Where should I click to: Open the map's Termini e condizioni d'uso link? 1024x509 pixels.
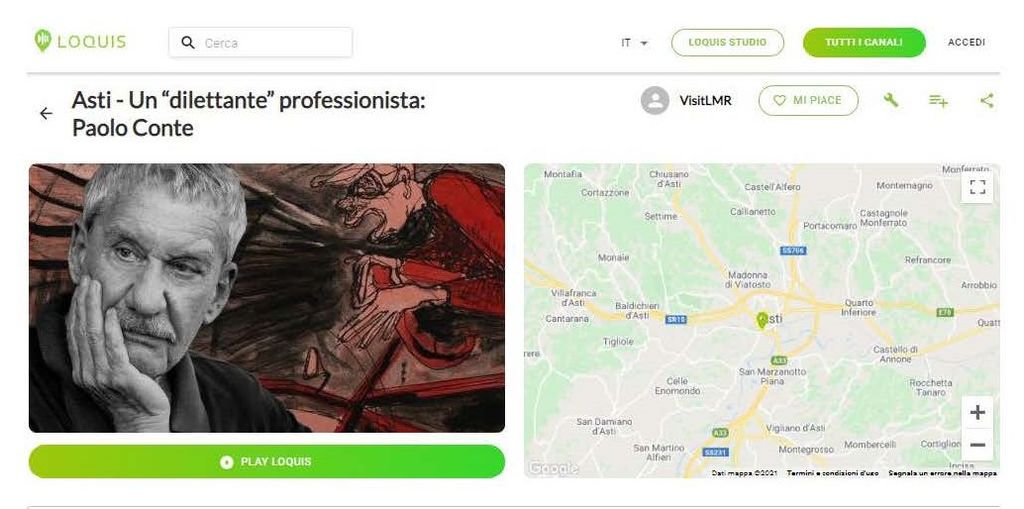(x=833, y=472)
